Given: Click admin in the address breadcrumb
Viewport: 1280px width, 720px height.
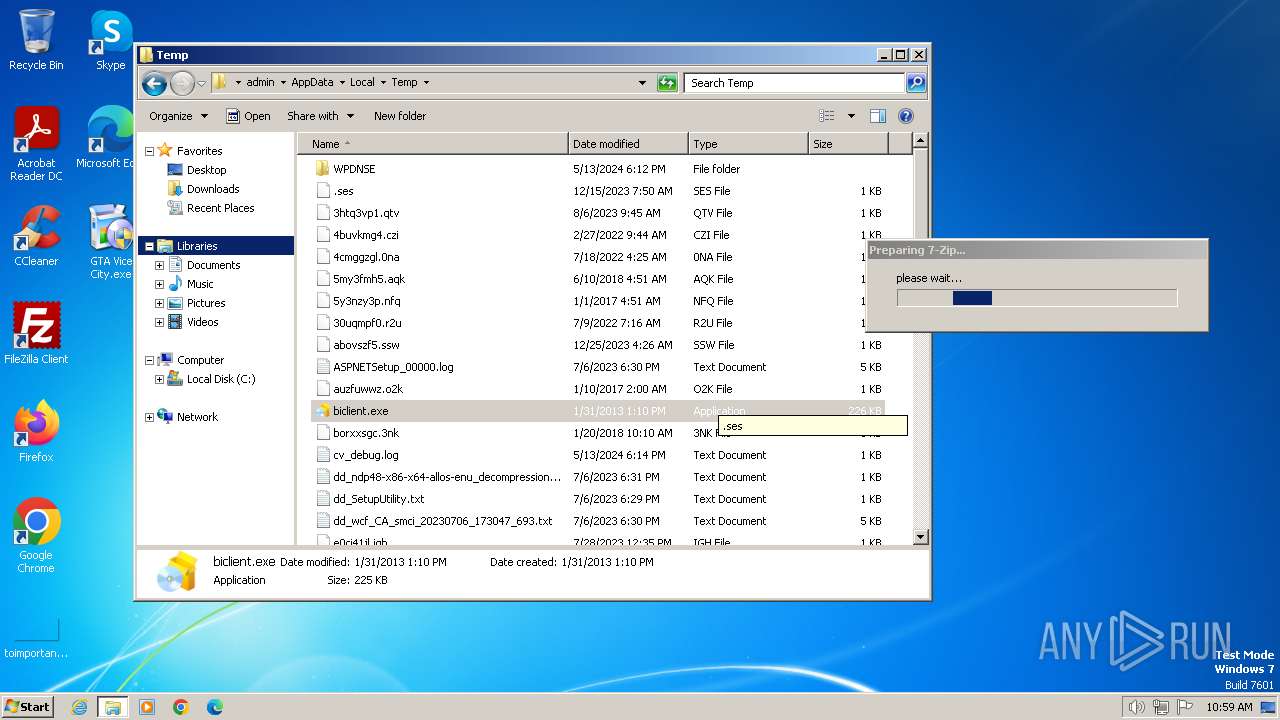Looking at the screenshot, I should 260,83.
